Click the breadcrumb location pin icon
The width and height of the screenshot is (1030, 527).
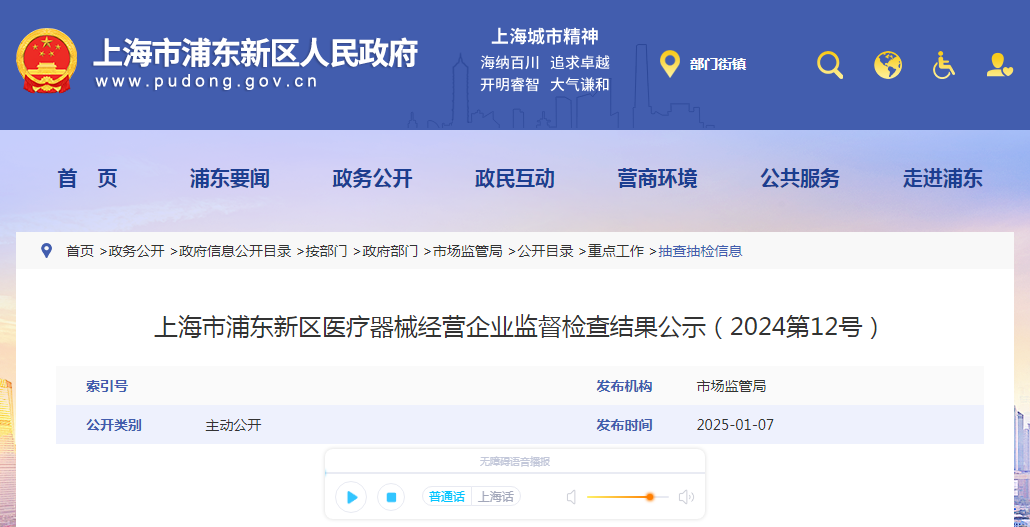click(x=46, y=250)
